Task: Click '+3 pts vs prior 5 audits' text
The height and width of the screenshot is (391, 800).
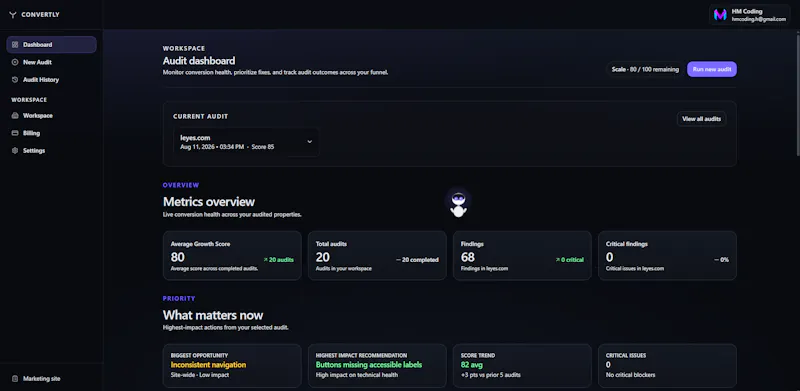Action: click(490, 375)
